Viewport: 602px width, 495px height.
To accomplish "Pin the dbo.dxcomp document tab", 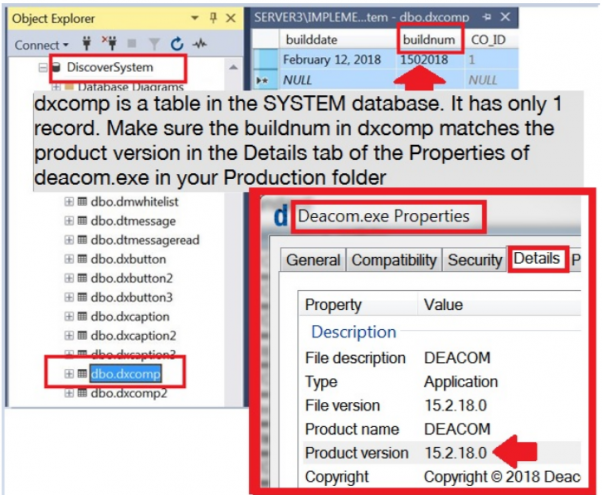I will [487, 17].
